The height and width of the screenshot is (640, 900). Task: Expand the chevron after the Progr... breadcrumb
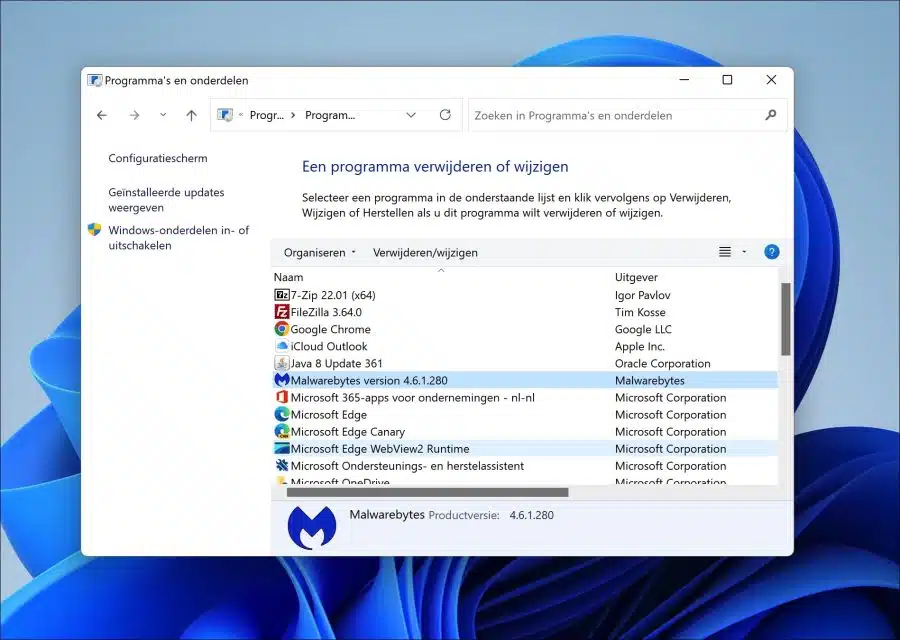pyautogui.click(x=294, y=115)
